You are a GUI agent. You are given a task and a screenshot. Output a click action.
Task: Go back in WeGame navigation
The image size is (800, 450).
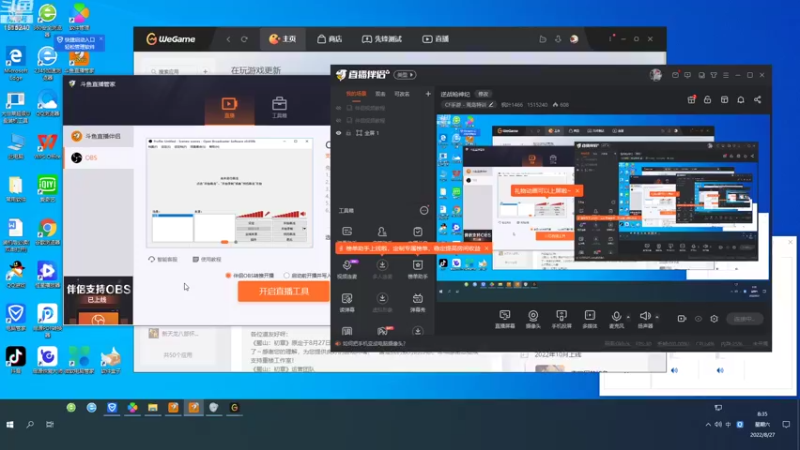(x=229, y=39)
